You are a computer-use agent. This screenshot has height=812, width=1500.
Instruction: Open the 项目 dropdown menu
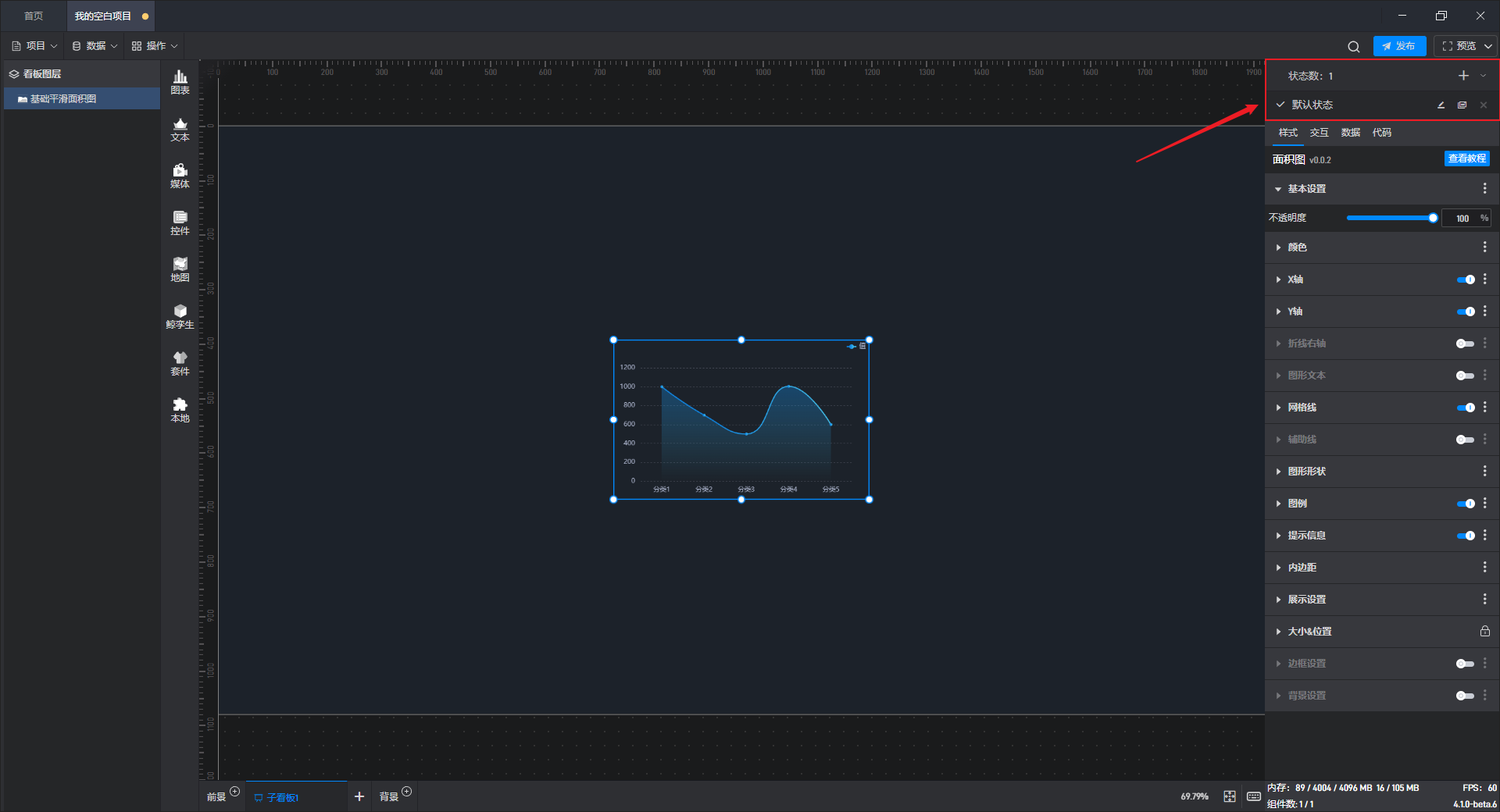(34, 46)
